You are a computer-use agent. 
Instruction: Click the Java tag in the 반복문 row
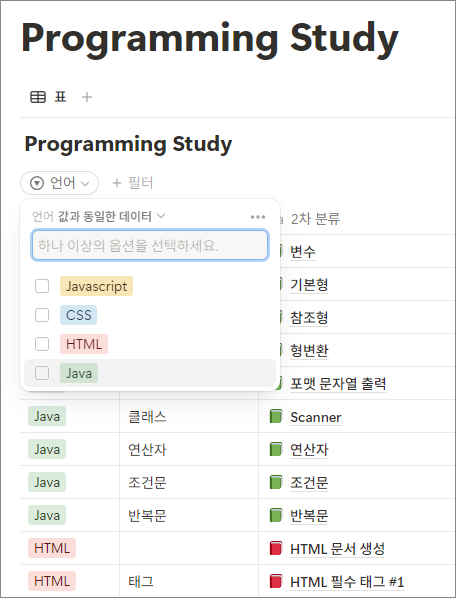pyautogui.click(x=47, y=515)
